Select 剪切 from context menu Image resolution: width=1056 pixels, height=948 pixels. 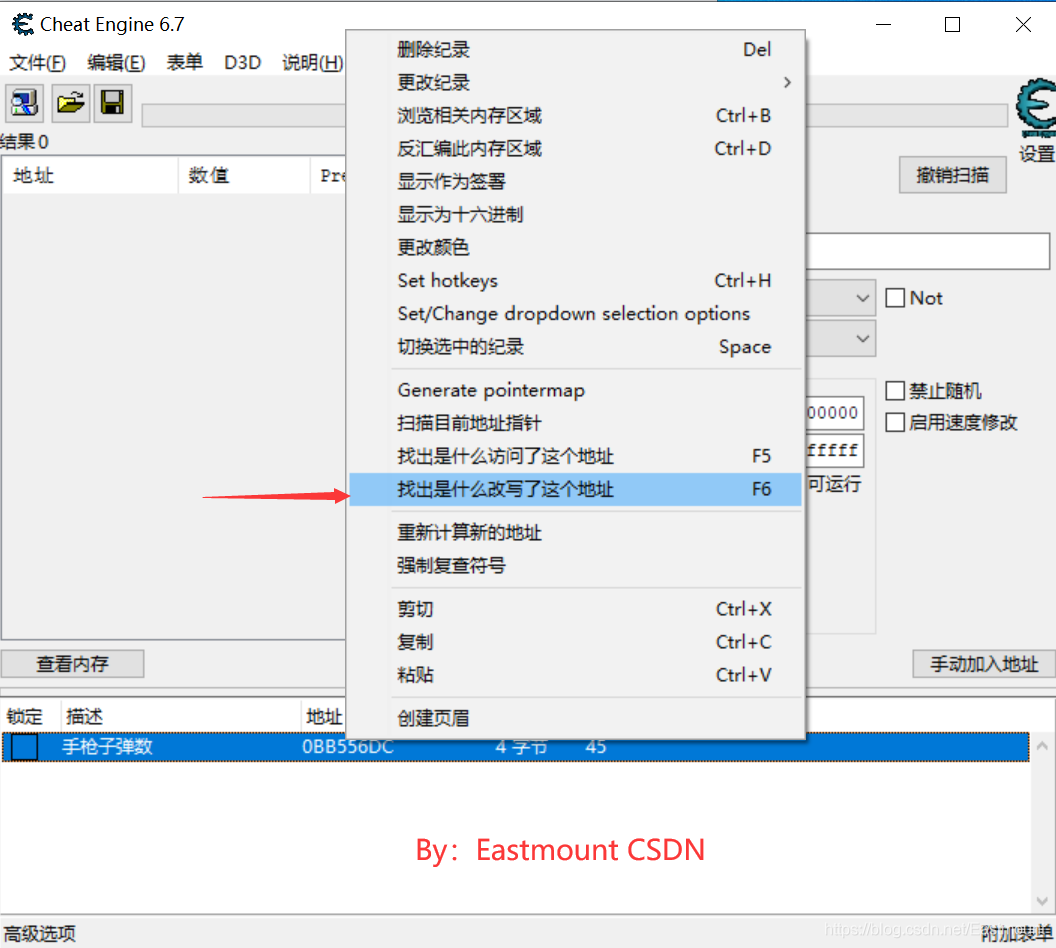576,609
